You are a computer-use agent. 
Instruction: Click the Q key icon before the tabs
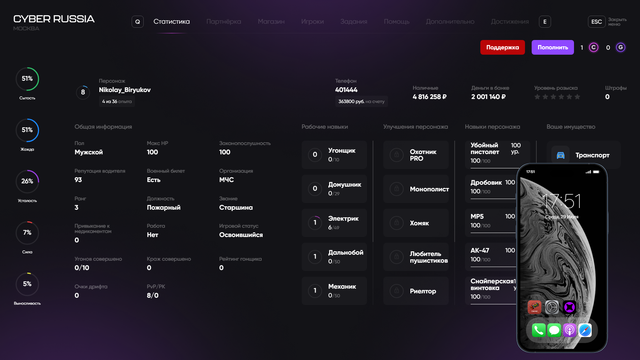coord(138,22)
